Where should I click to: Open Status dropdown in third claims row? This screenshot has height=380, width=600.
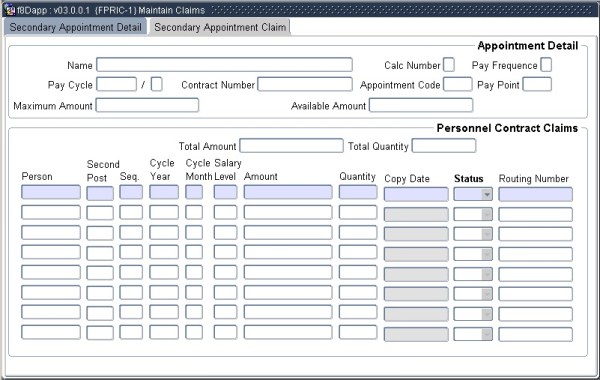coord(486,234)
